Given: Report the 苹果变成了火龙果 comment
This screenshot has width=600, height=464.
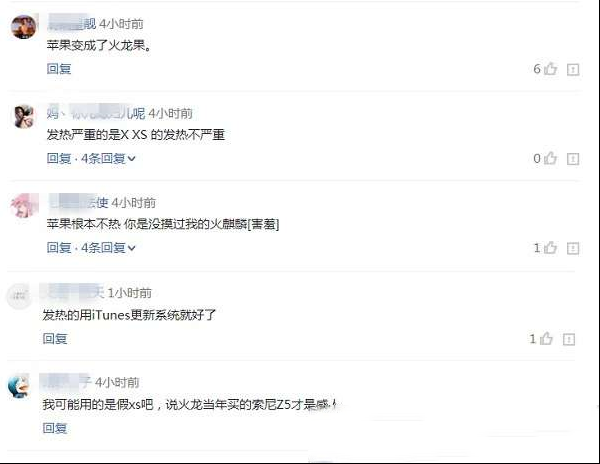Looking at the screenshot, I should [572, 69].
